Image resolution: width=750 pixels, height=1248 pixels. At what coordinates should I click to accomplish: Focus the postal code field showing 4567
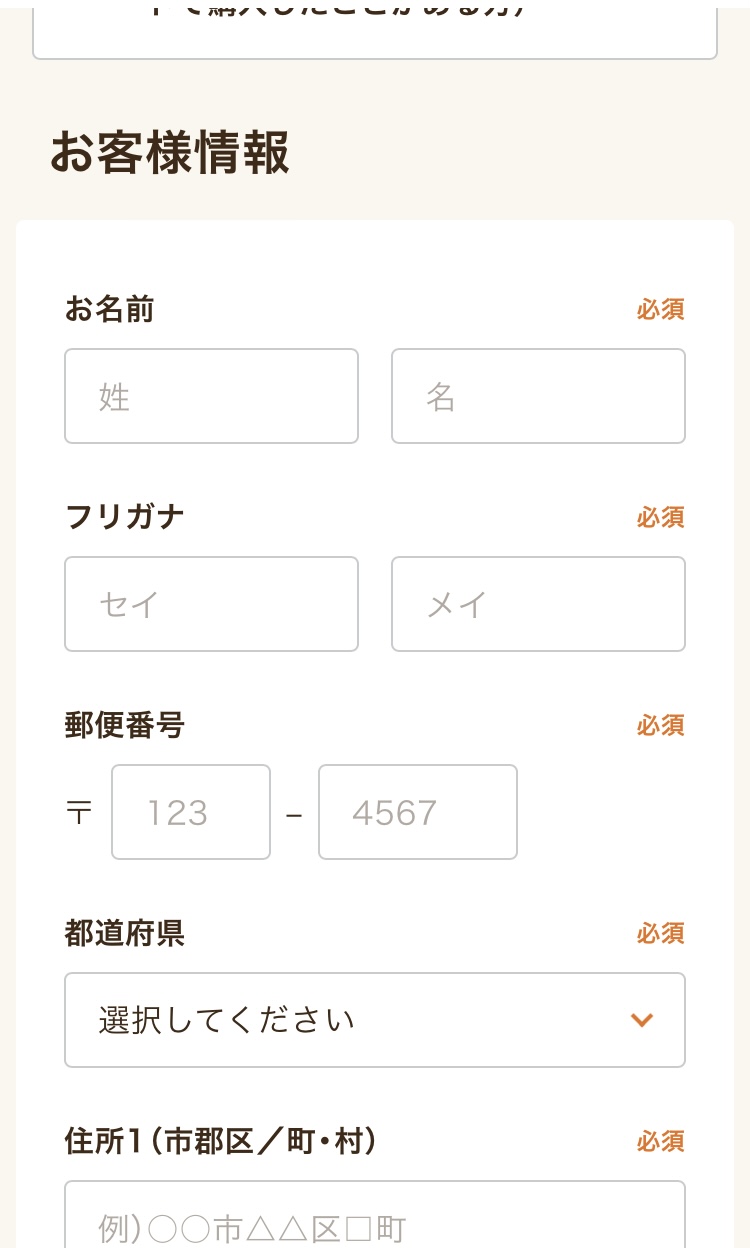418,812
